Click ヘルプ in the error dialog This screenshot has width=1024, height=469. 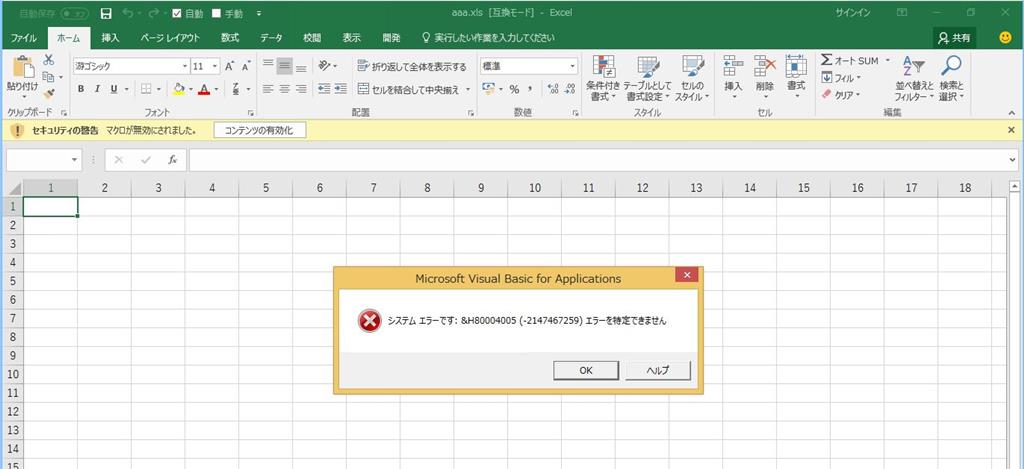pos(658,370)
